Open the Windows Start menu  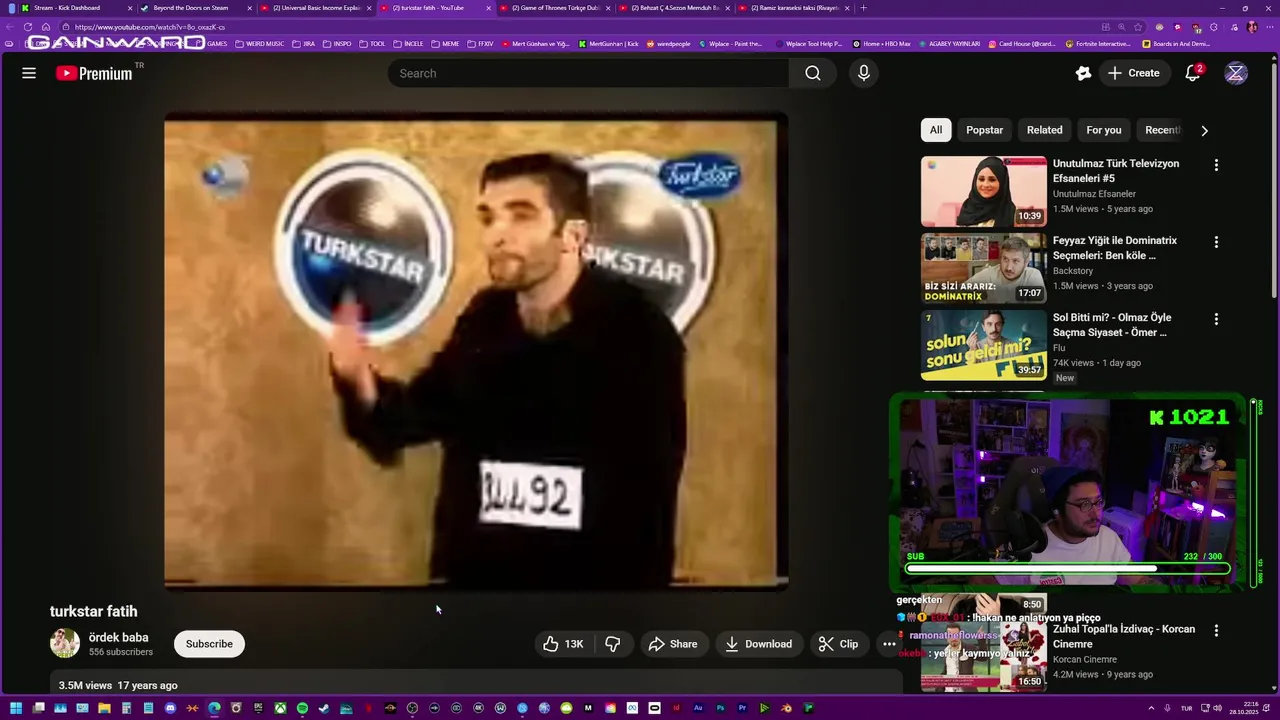tap(16, 709)
